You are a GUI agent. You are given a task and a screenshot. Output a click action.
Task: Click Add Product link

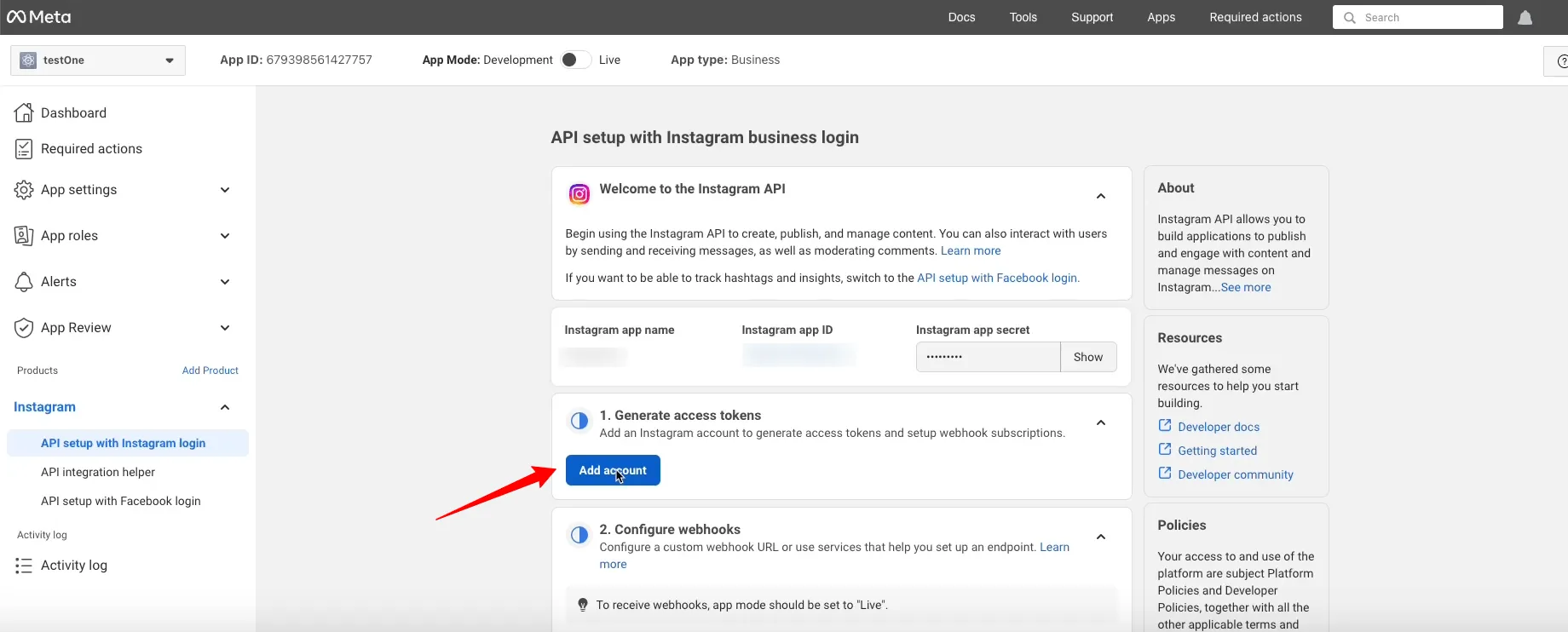coord(210,371)
